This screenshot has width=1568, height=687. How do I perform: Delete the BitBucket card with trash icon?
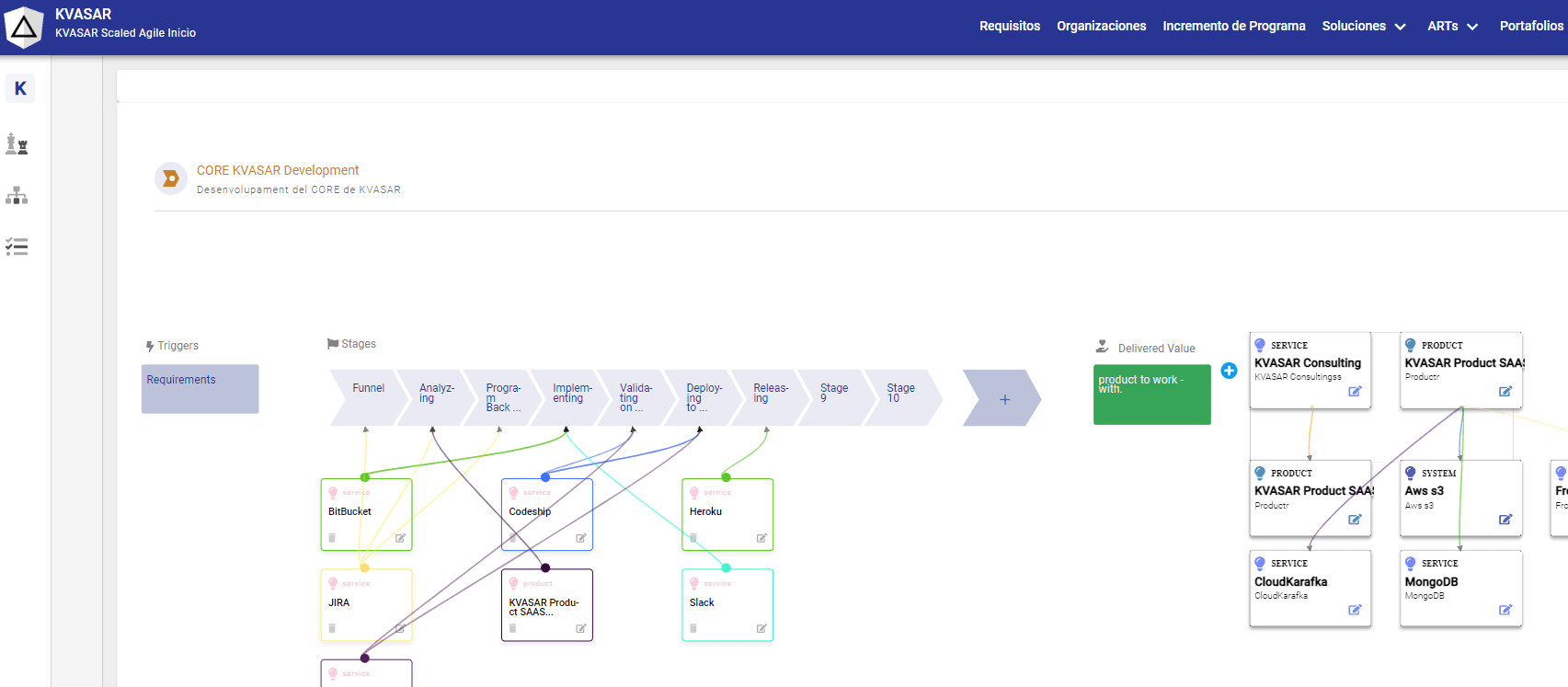click(x=332, y=538)
